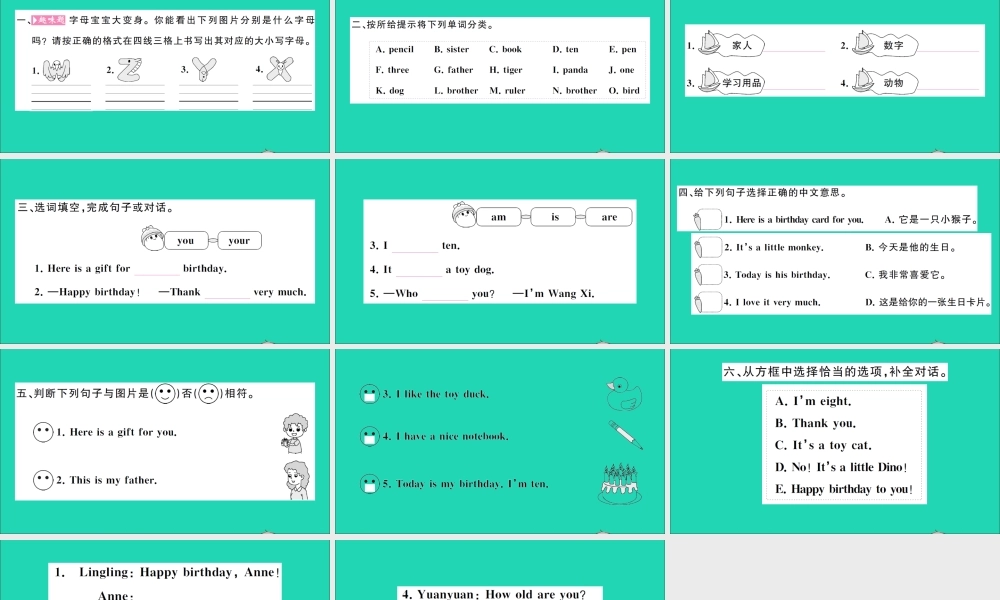Open the word classification list slide

point(500,76)
